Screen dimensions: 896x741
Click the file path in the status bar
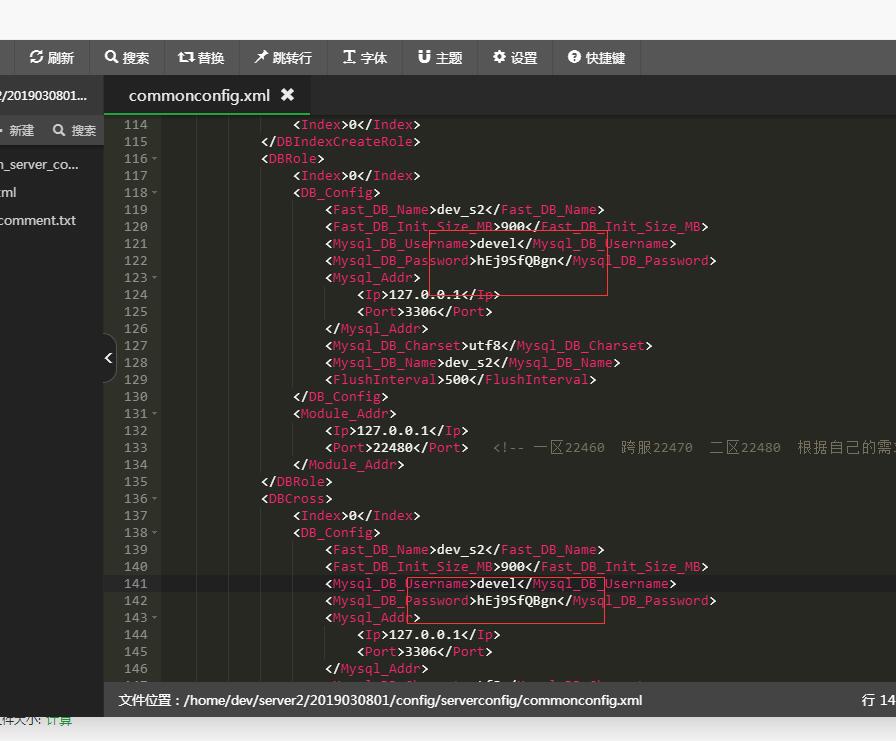413,700
